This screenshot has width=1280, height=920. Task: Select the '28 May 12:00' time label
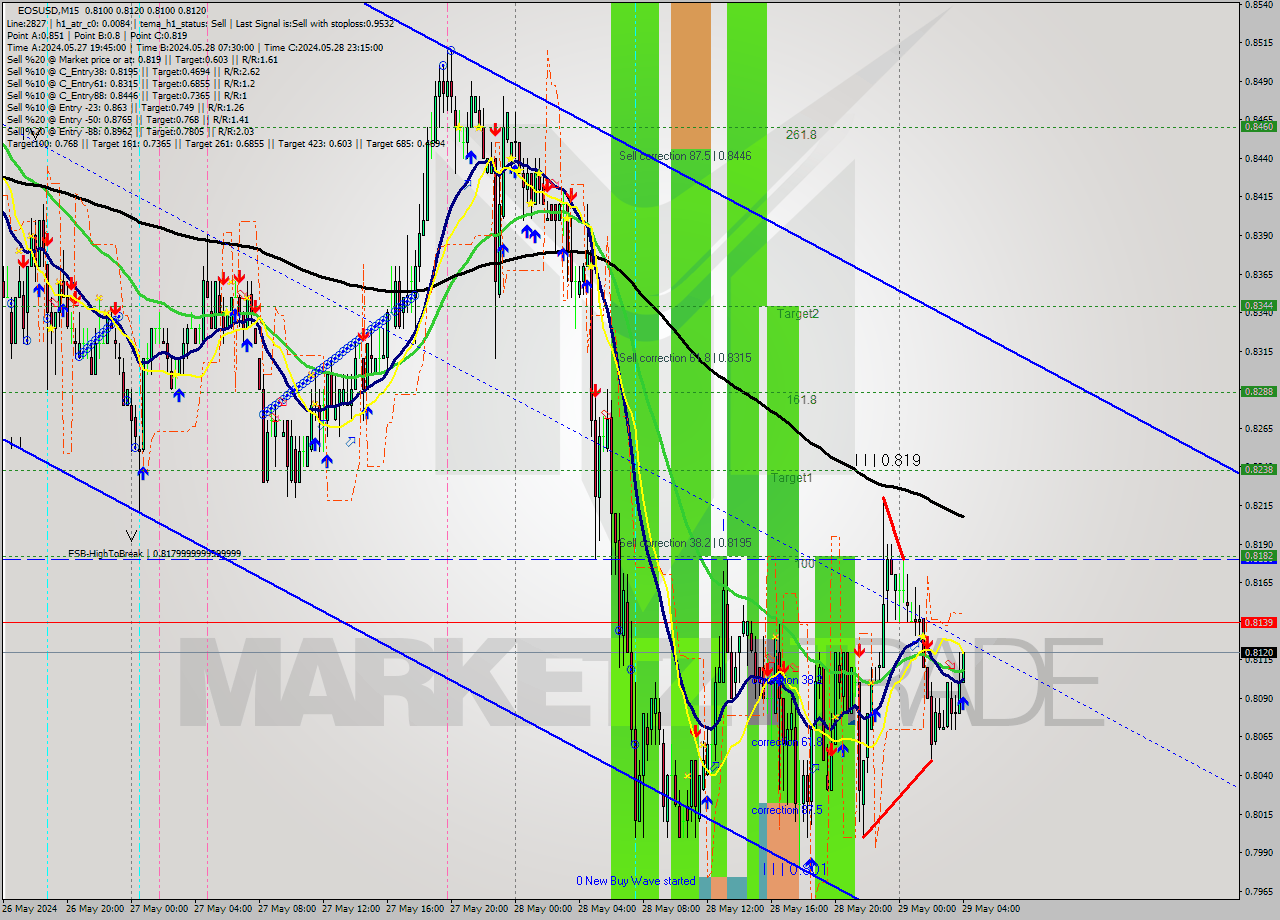(x=737, y=909)
